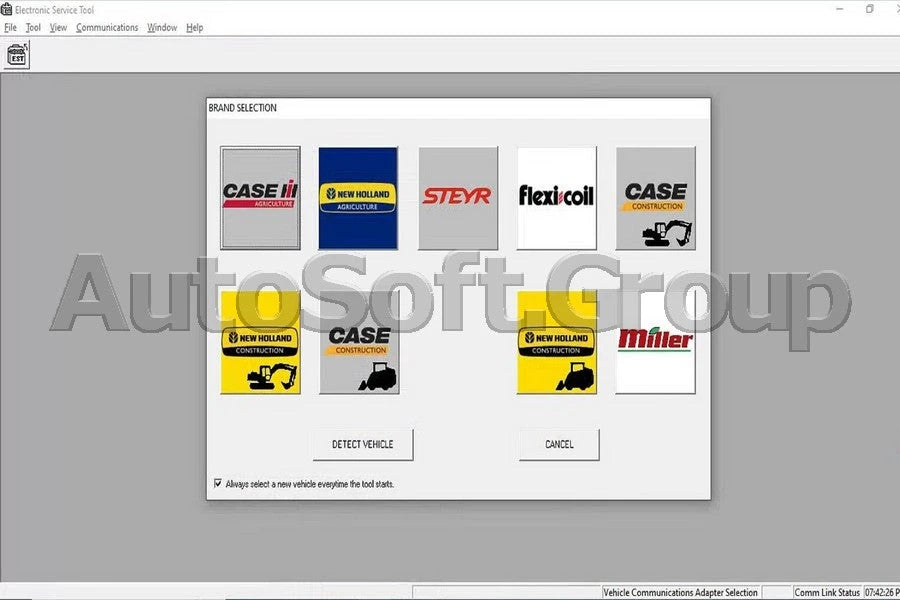The image size is (900, 600).
Task: Select New Holland Construction excavator tile
Action: click(x=260, y=343)
